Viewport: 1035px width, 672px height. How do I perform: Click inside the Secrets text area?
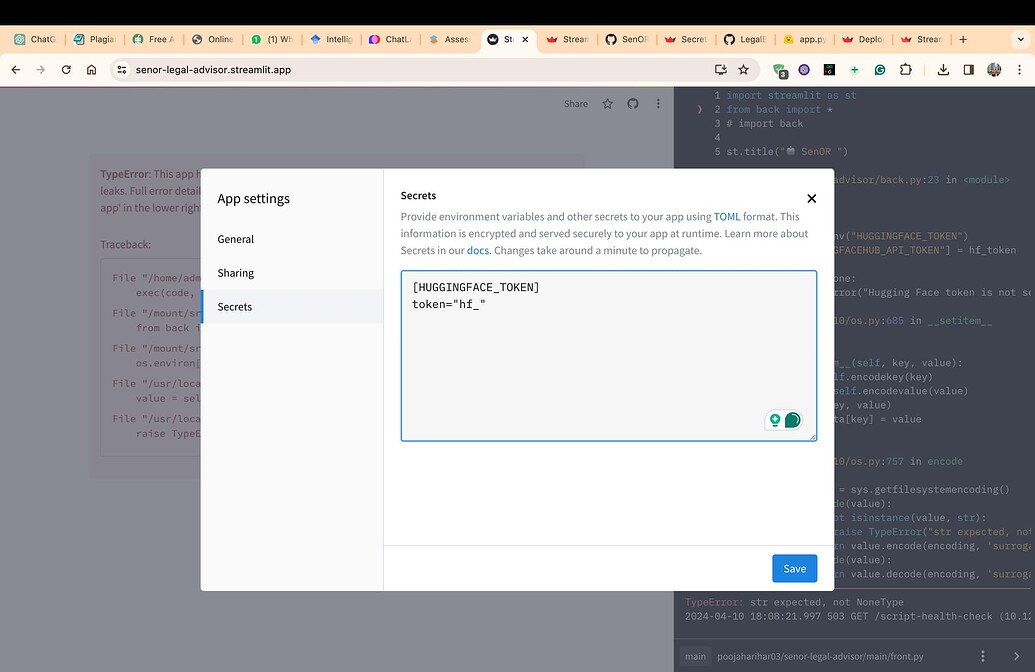click(600, 350)
